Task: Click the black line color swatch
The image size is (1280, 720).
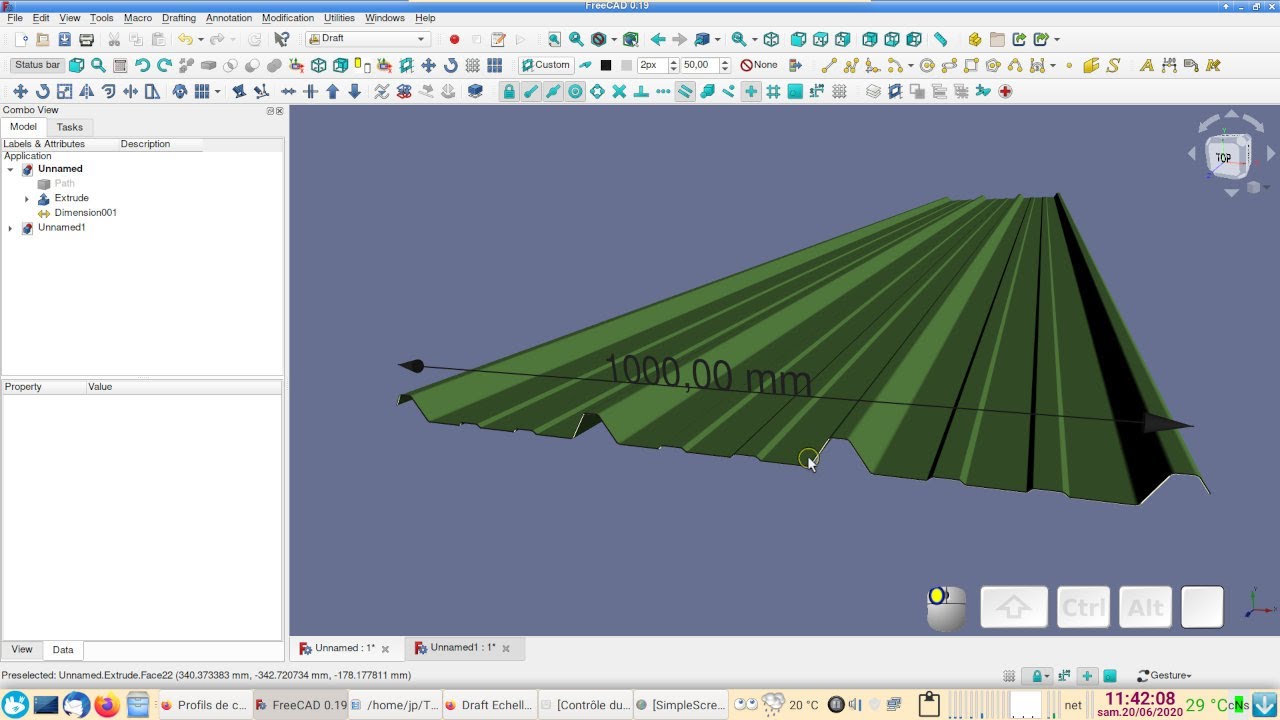Action: 605,65
